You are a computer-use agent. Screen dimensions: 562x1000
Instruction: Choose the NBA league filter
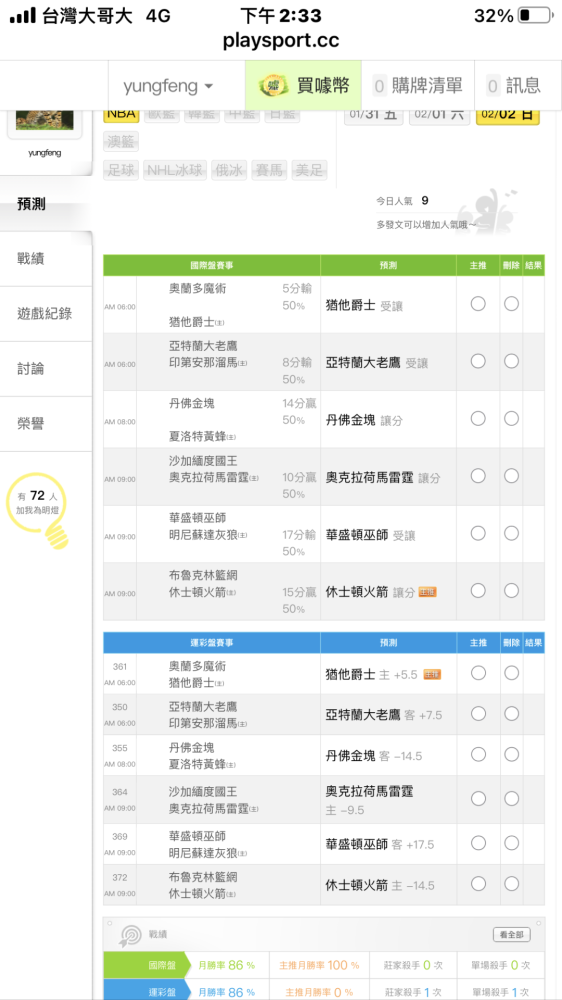click(x=121, y=114)
